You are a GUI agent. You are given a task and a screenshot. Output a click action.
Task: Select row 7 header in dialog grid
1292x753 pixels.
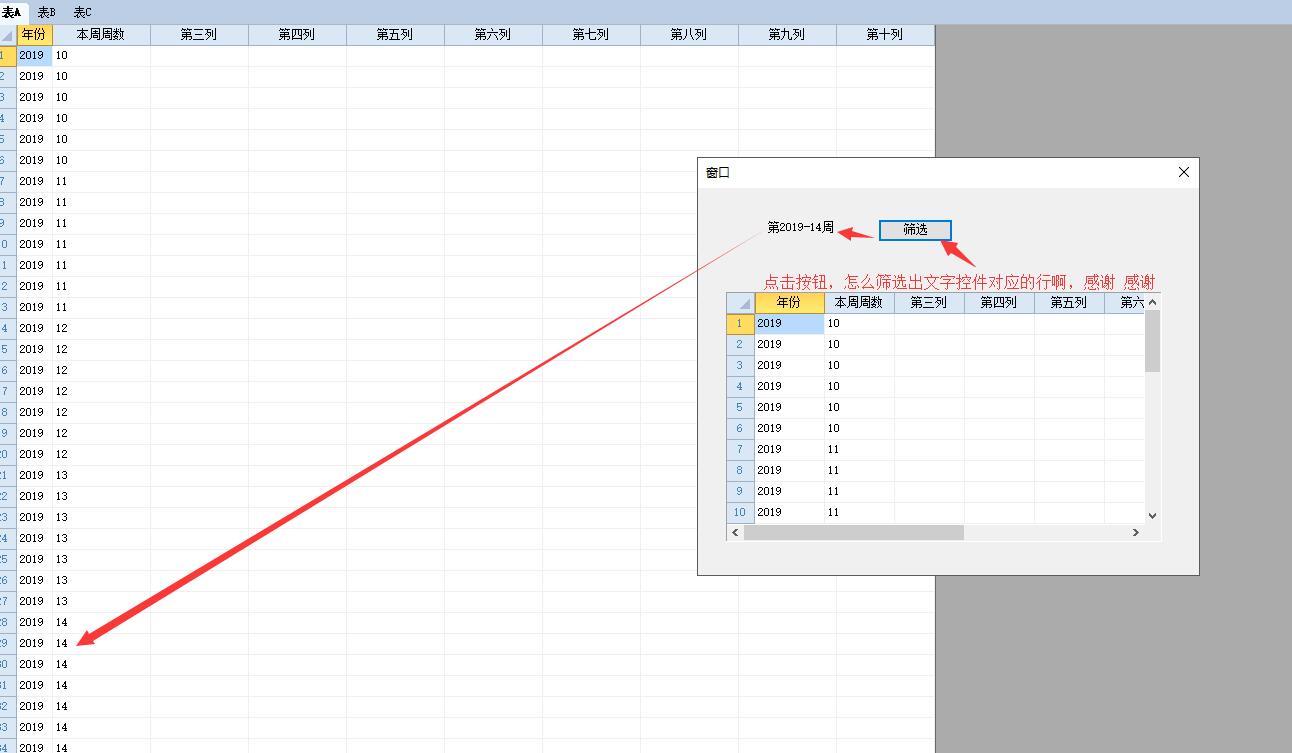pos(740,449)
